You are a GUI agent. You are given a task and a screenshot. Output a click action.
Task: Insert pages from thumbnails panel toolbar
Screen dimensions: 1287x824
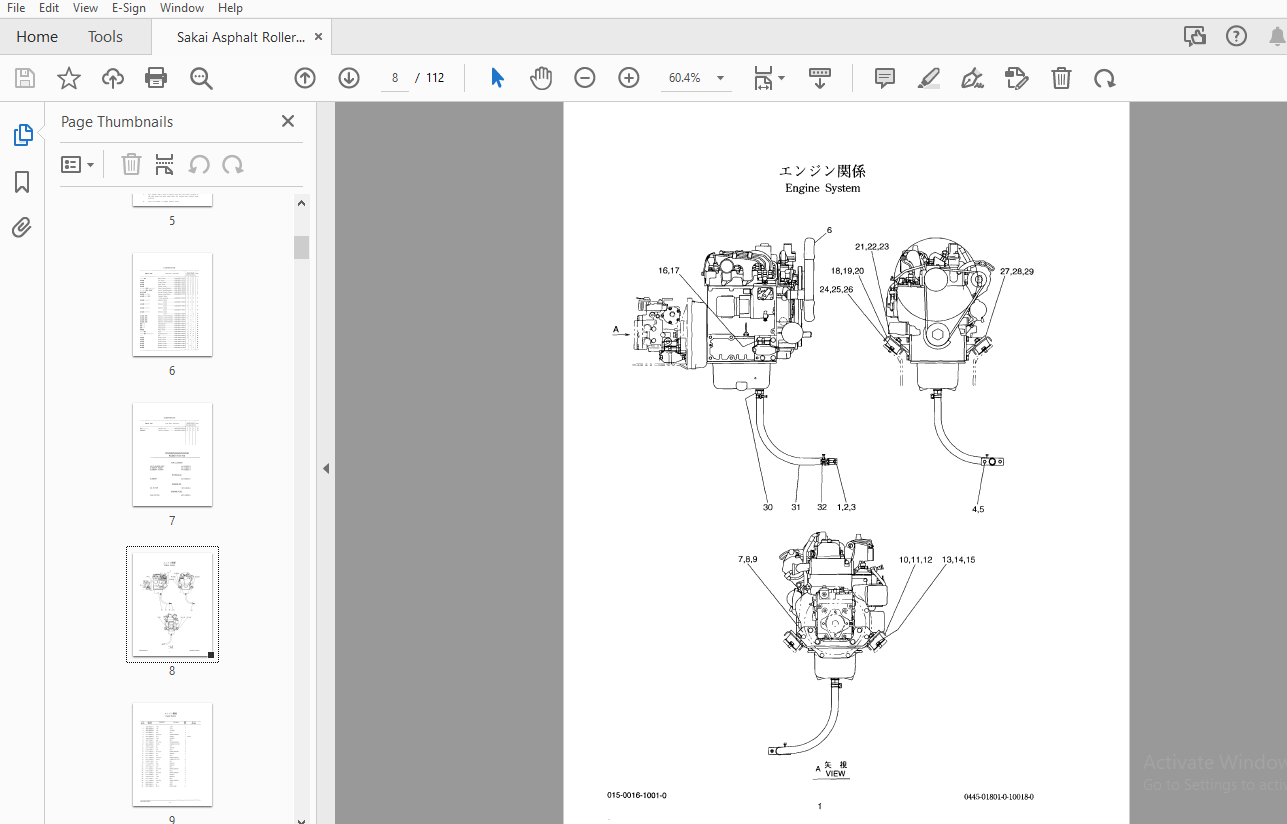(165, 164)
